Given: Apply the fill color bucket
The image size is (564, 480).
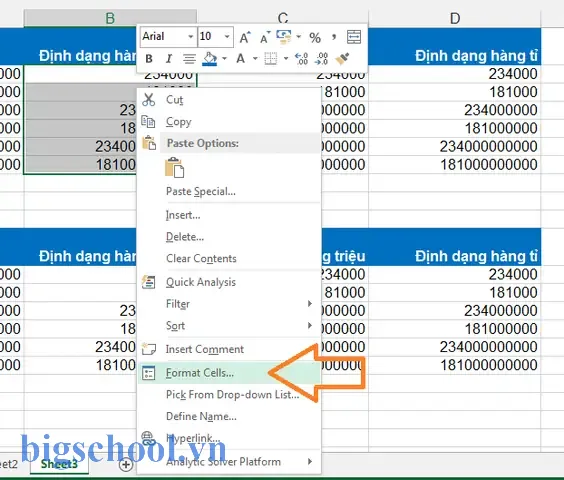Looking at the screenshot, I should pos(210,58).
